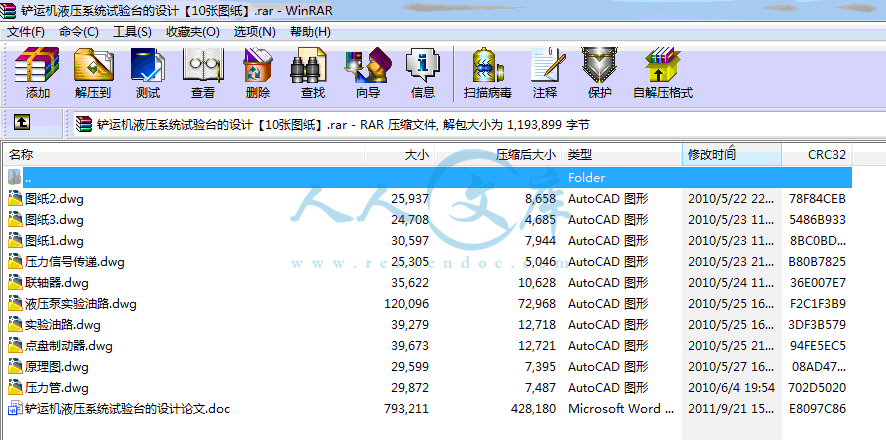This screenshot has width=886, height=440.
Task: Click DWG icon of 实验油路.dwg
Action: point(15,325)
